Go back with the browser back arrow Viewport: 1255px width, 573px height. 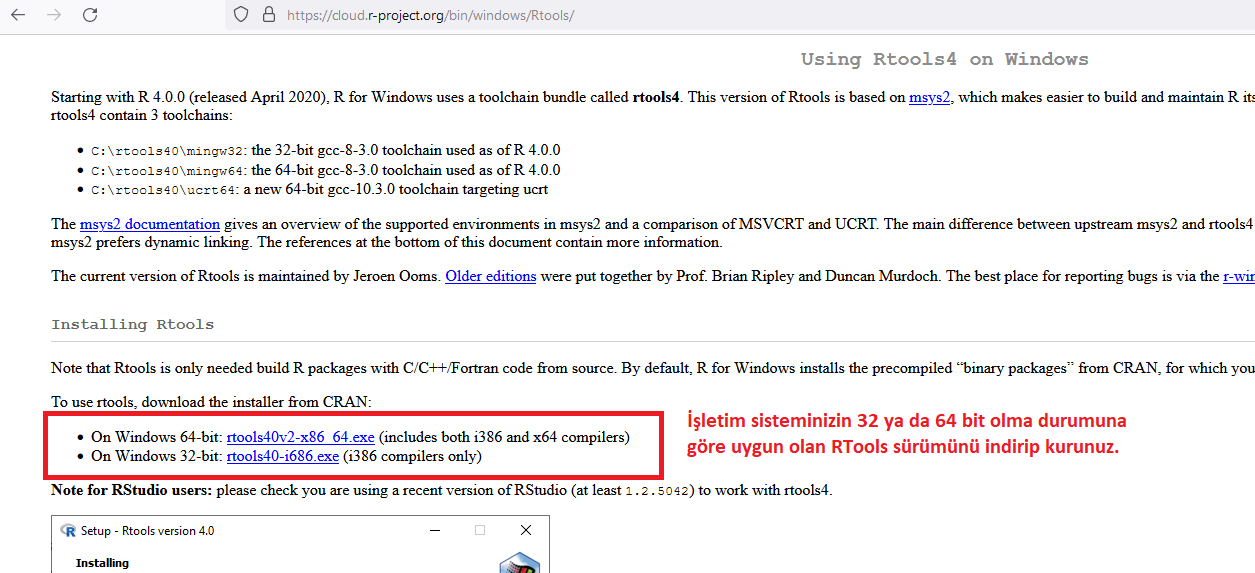pyautogui.click(x=18, y=15)
